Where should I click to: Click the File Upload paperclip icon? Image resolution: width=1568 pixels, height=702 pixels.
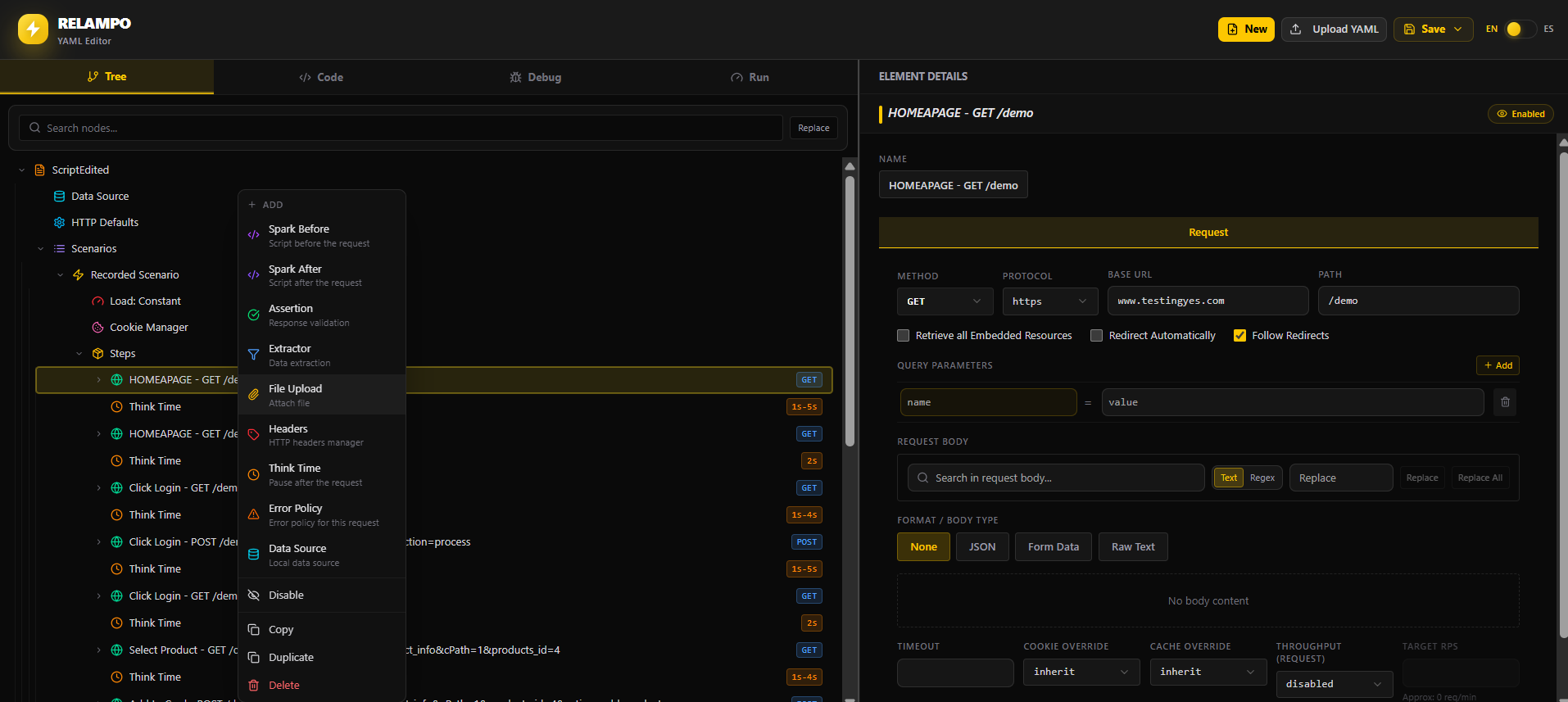[254, 395]
